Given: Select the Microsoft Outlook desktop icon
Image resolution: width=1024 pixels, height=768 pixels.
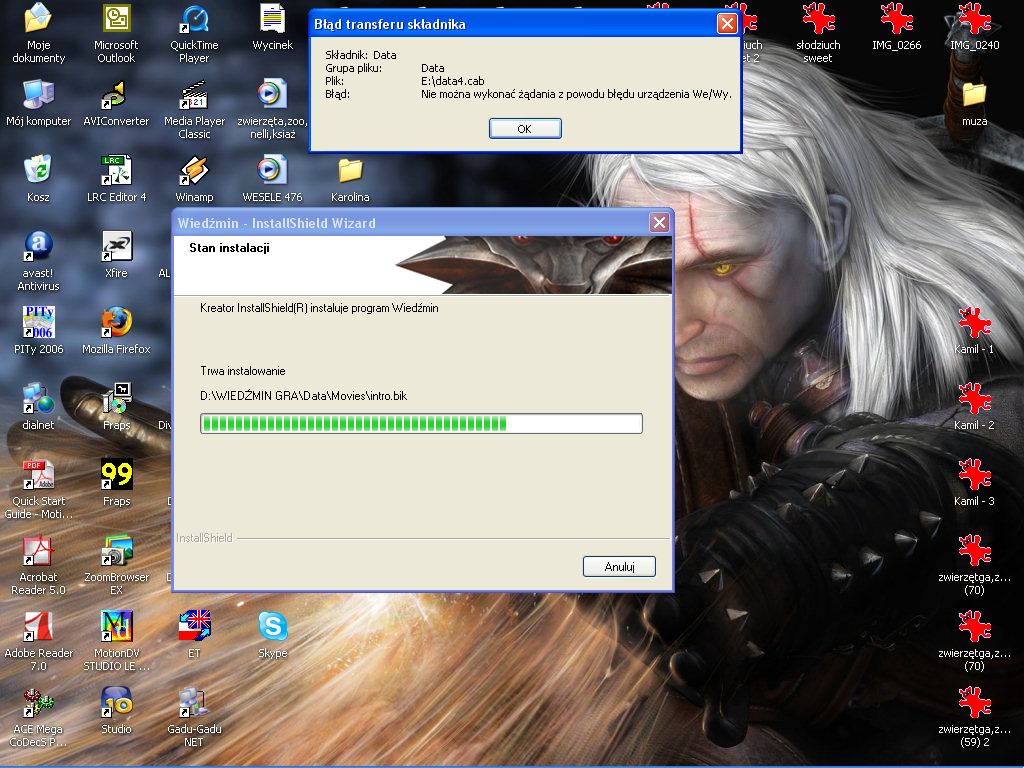Looking at the screenshot, I should 116,33.
